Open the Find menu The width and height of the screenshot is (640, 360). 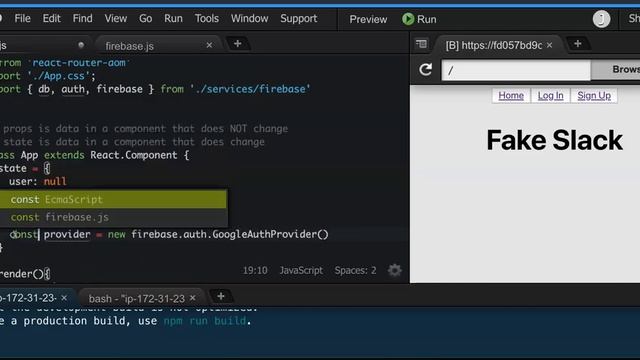(x=82, y=19)
